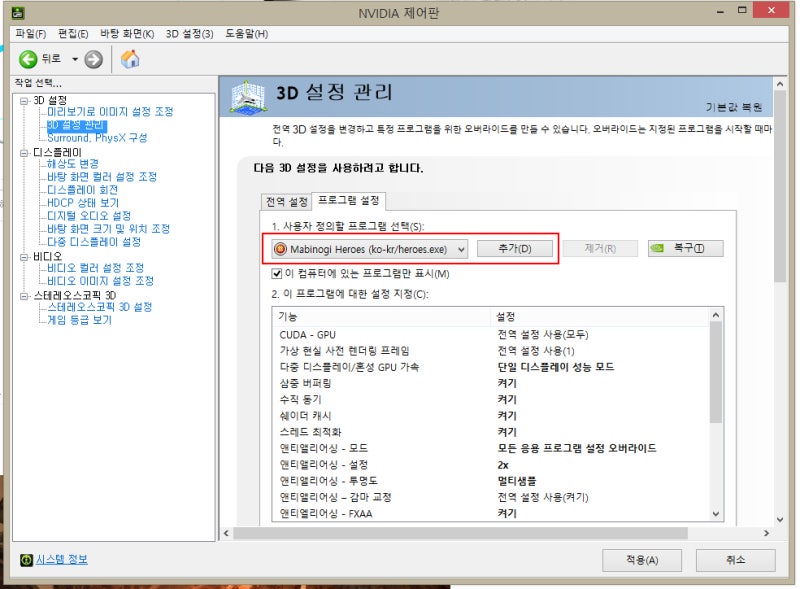Image resolution: width=800 pixels, height=589 pixels.
Task: Click the main panel vertical scrollbar thumb
Action: [780, 187]
